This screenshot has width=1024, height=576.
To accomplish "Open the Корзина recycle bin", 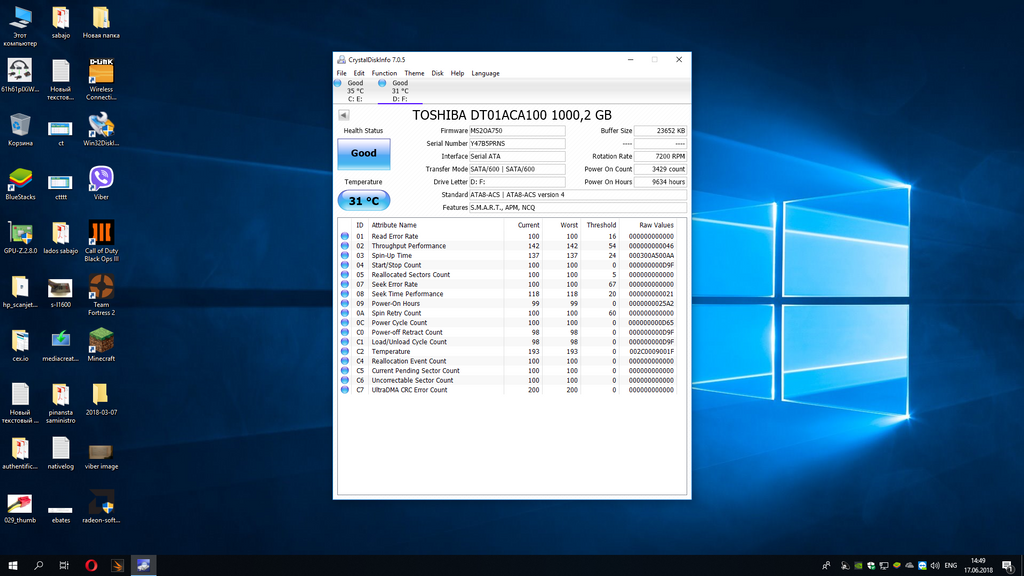I will (x=20, y=129).
